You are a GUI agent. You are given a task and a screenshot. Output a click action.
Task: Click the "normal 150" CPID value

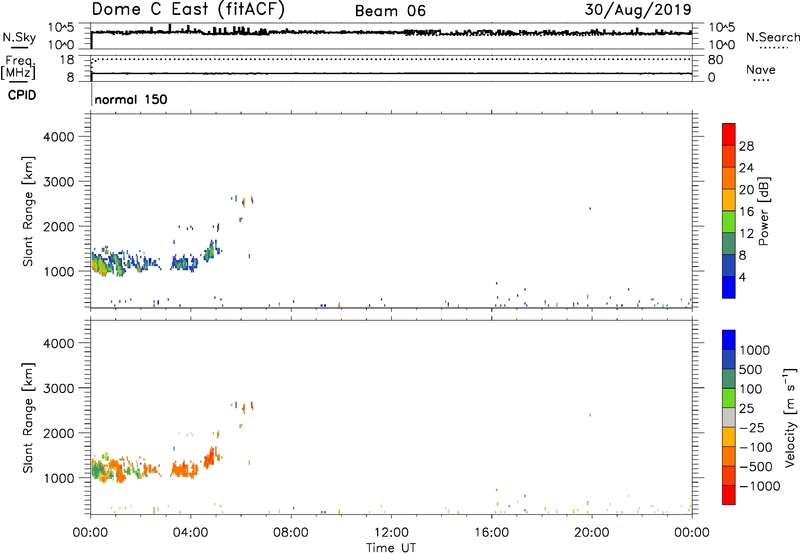(131, 99)
